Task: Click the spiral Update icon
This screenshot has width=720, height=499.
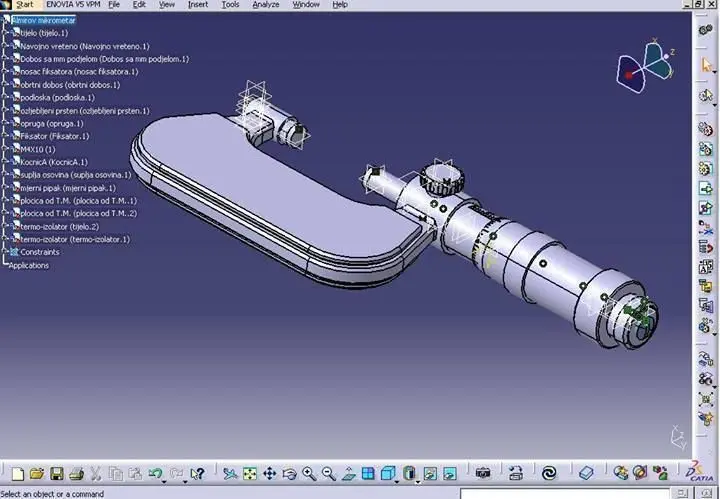Action: [549, 473]
